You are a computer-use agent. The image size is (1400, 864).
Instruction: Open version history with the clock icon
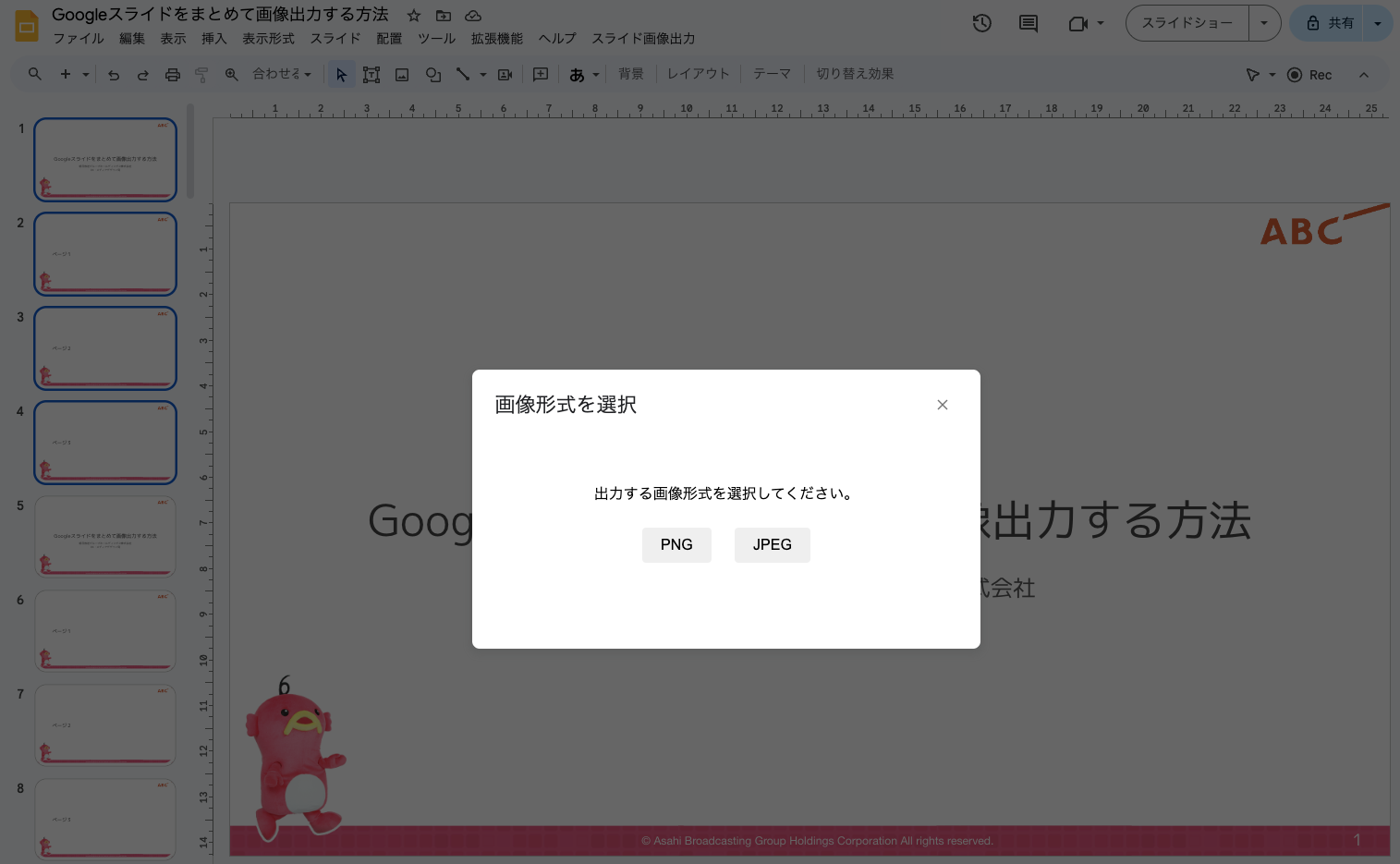[981, 23]
